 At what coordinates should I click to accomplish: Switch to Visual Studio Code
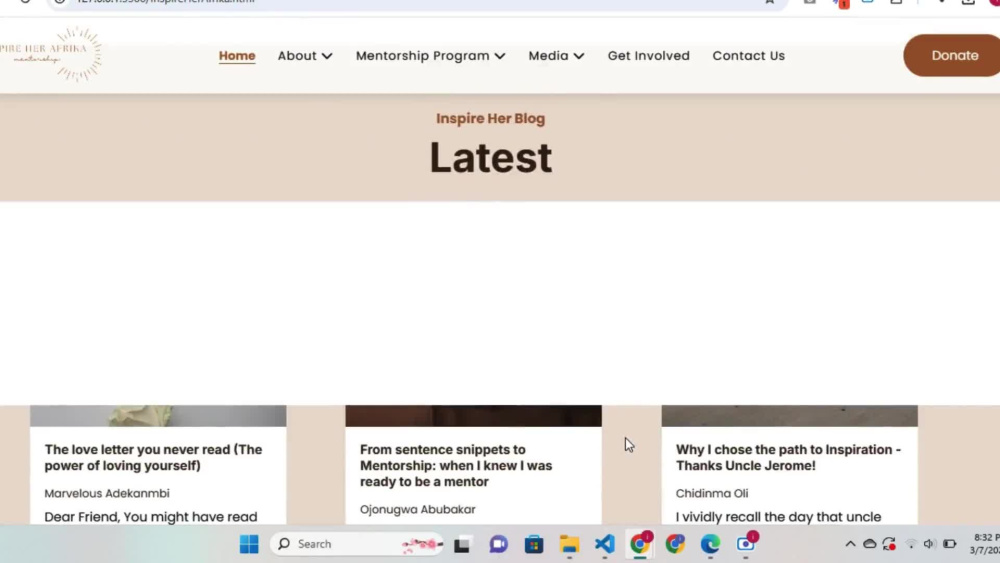pyautogui.click(x=605, y=545)
